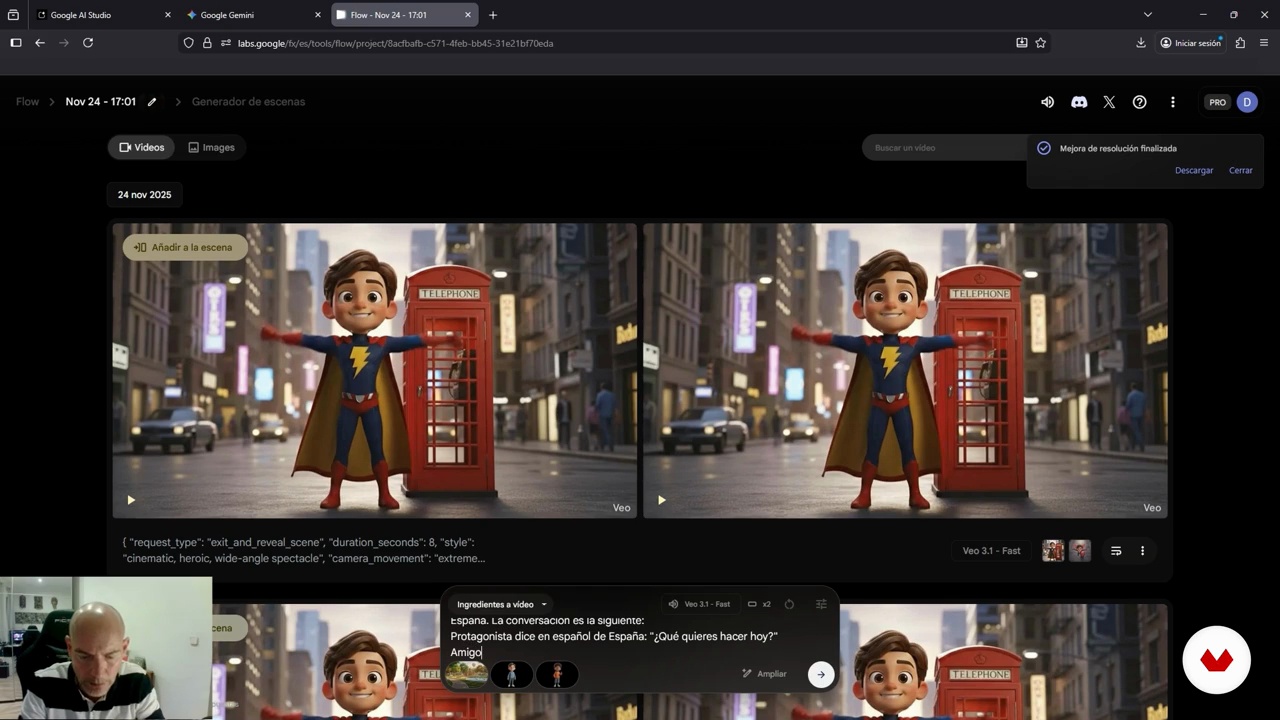Select the landscape ingredient thumbnail
Viewport: 1280px width, 720px height.
point(466,675)
